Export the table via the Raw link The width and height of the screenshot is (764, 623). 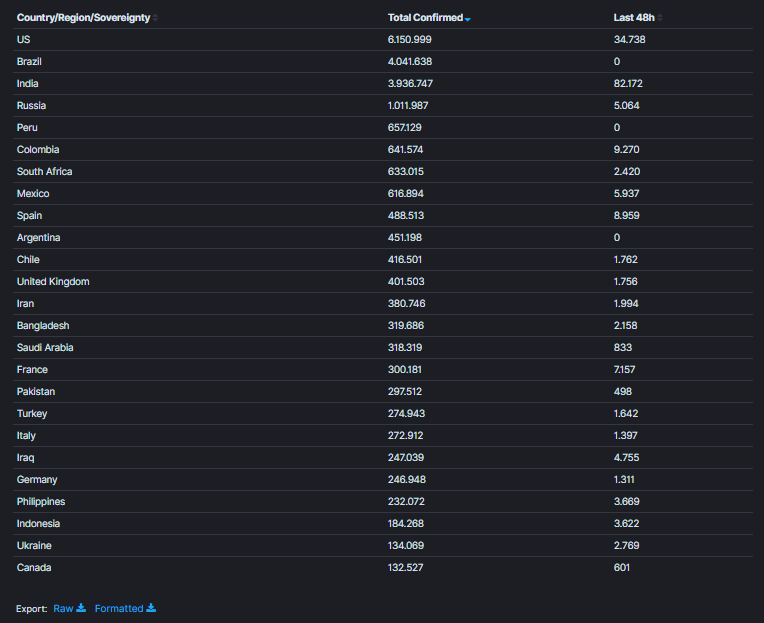click(x=63, y=608)
